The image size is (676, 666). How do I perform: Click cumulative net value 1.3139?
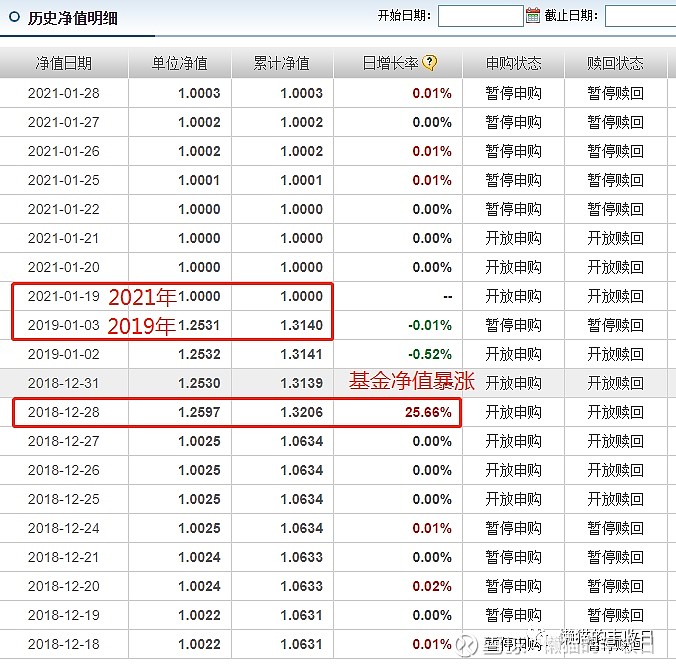coord(301,383)
